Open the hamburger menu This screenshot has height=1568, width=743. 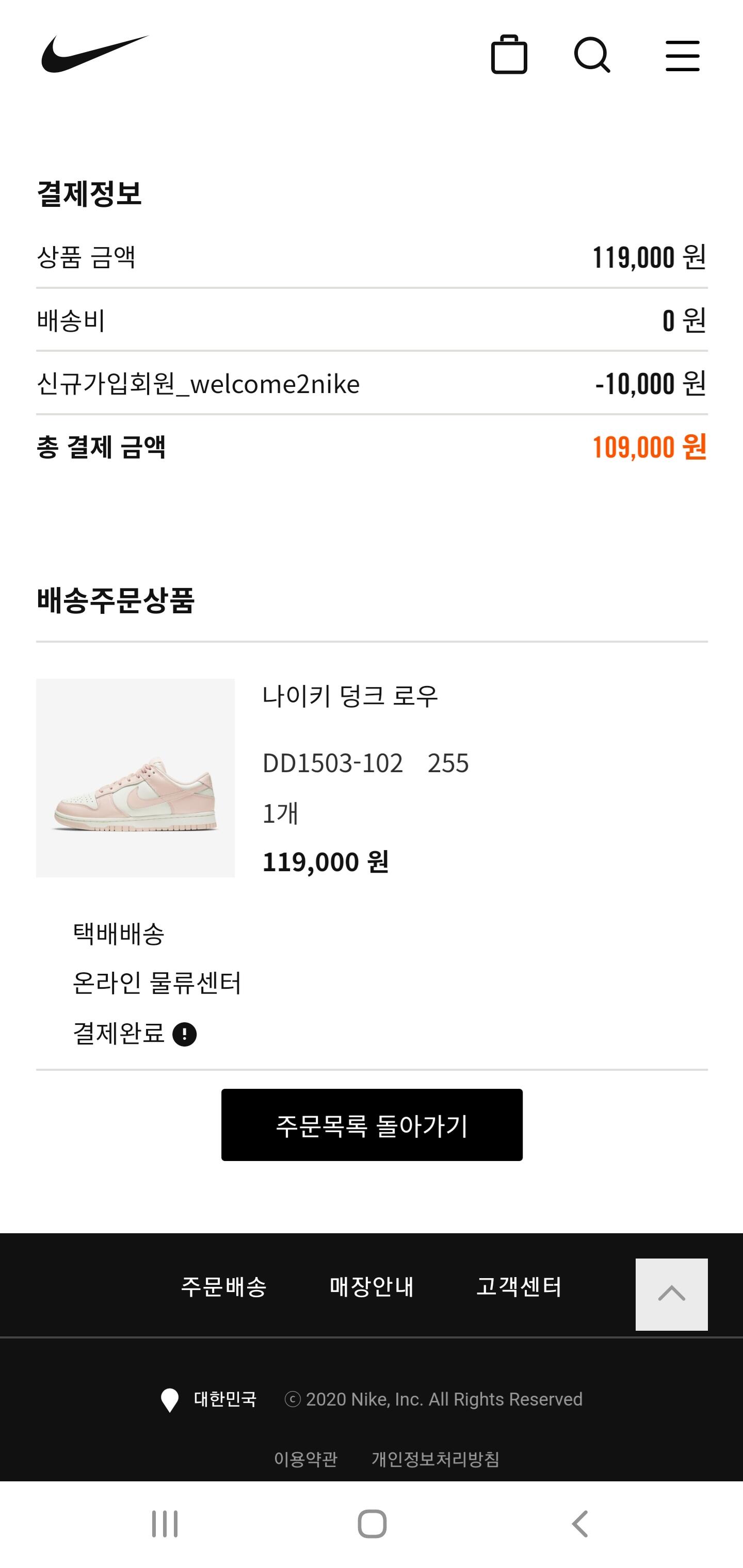pos(682,56)
